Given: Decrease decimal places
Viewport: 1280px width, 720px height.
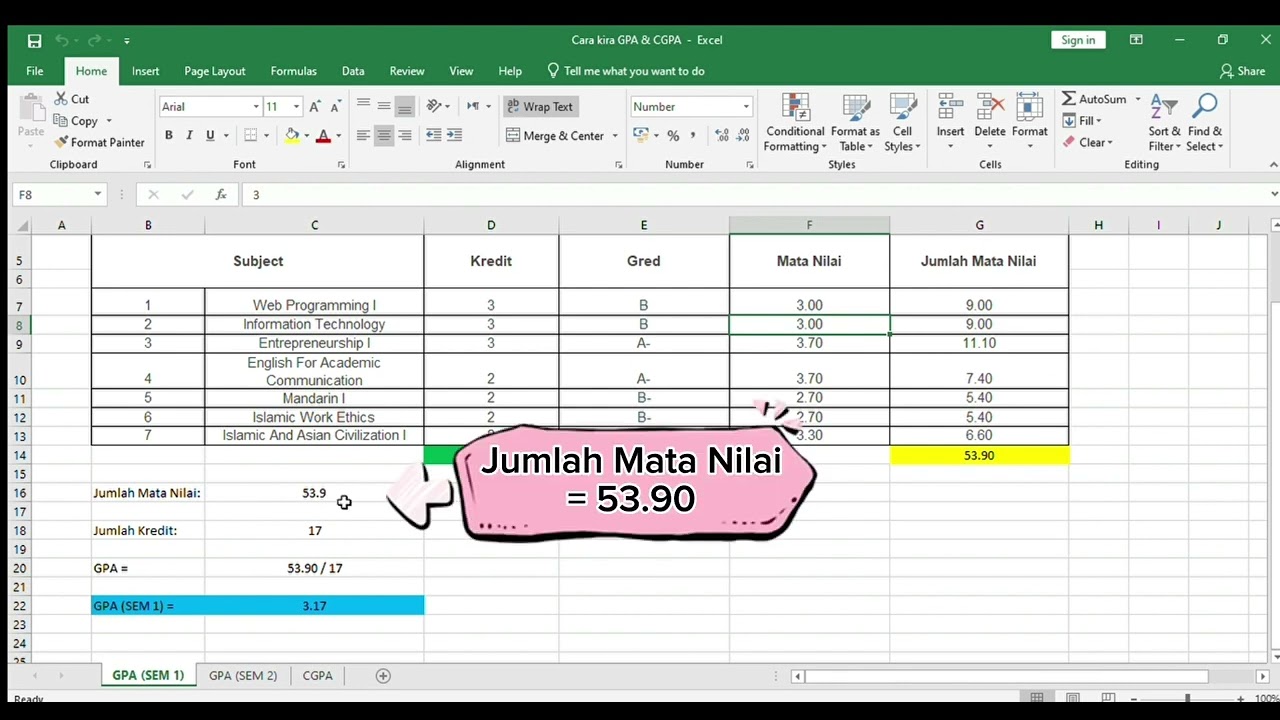Looking at the screenshot, I should [x=743, y=135].
